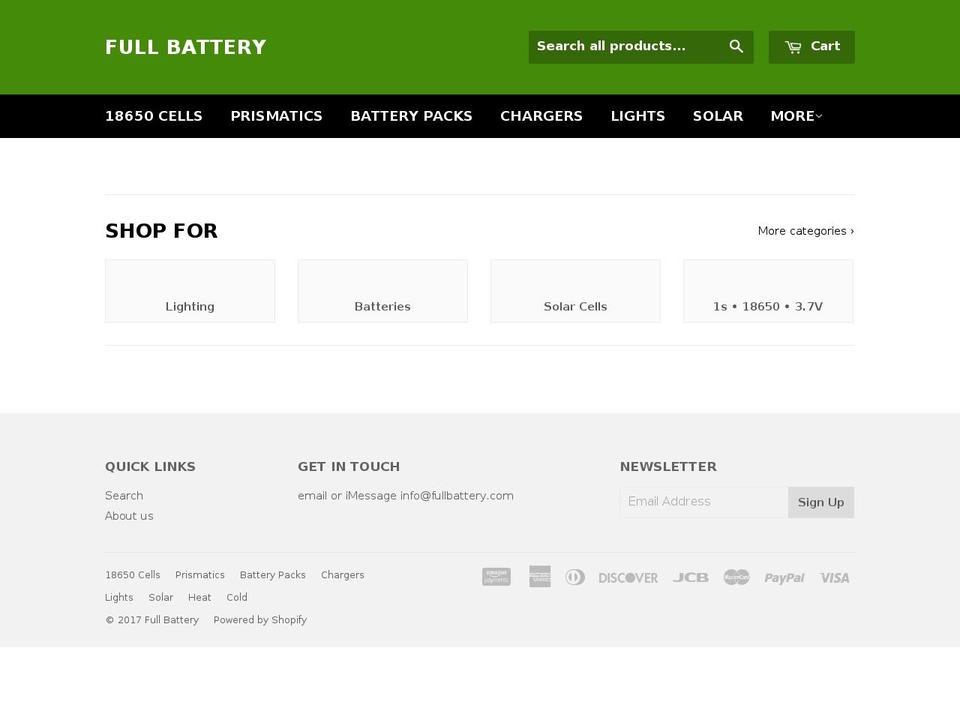
Task: Navigate to the 18650 CELLS menu item
Action: coord(153,116)
